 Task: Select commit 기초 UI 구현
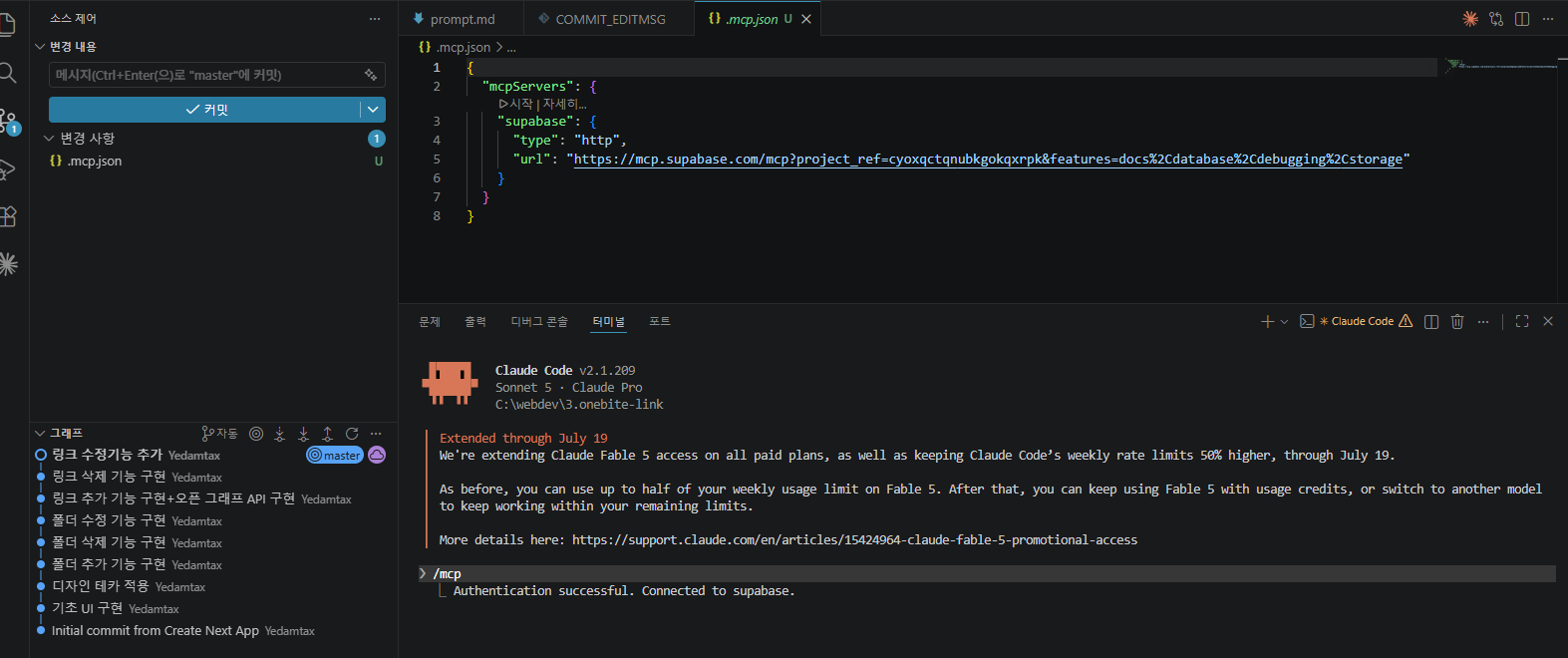[88, 608]
